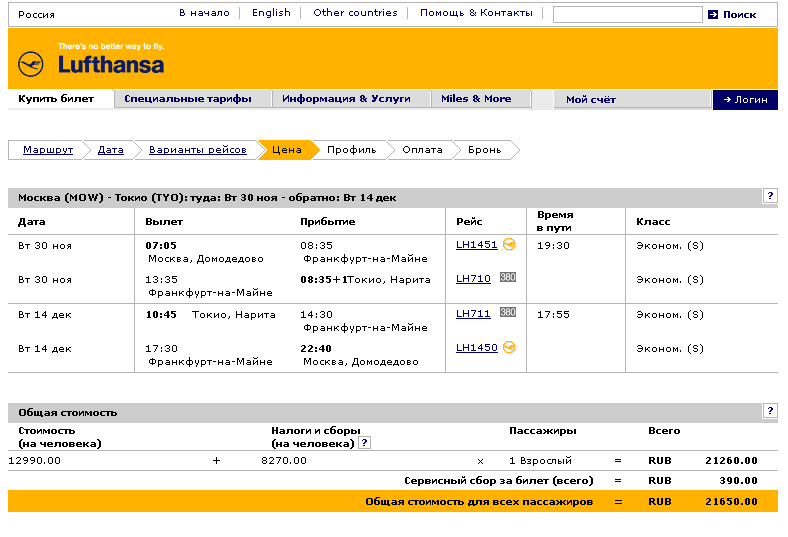Open flight LH710 details link
This screenshot has width=788, height=537.
[473, 278]
